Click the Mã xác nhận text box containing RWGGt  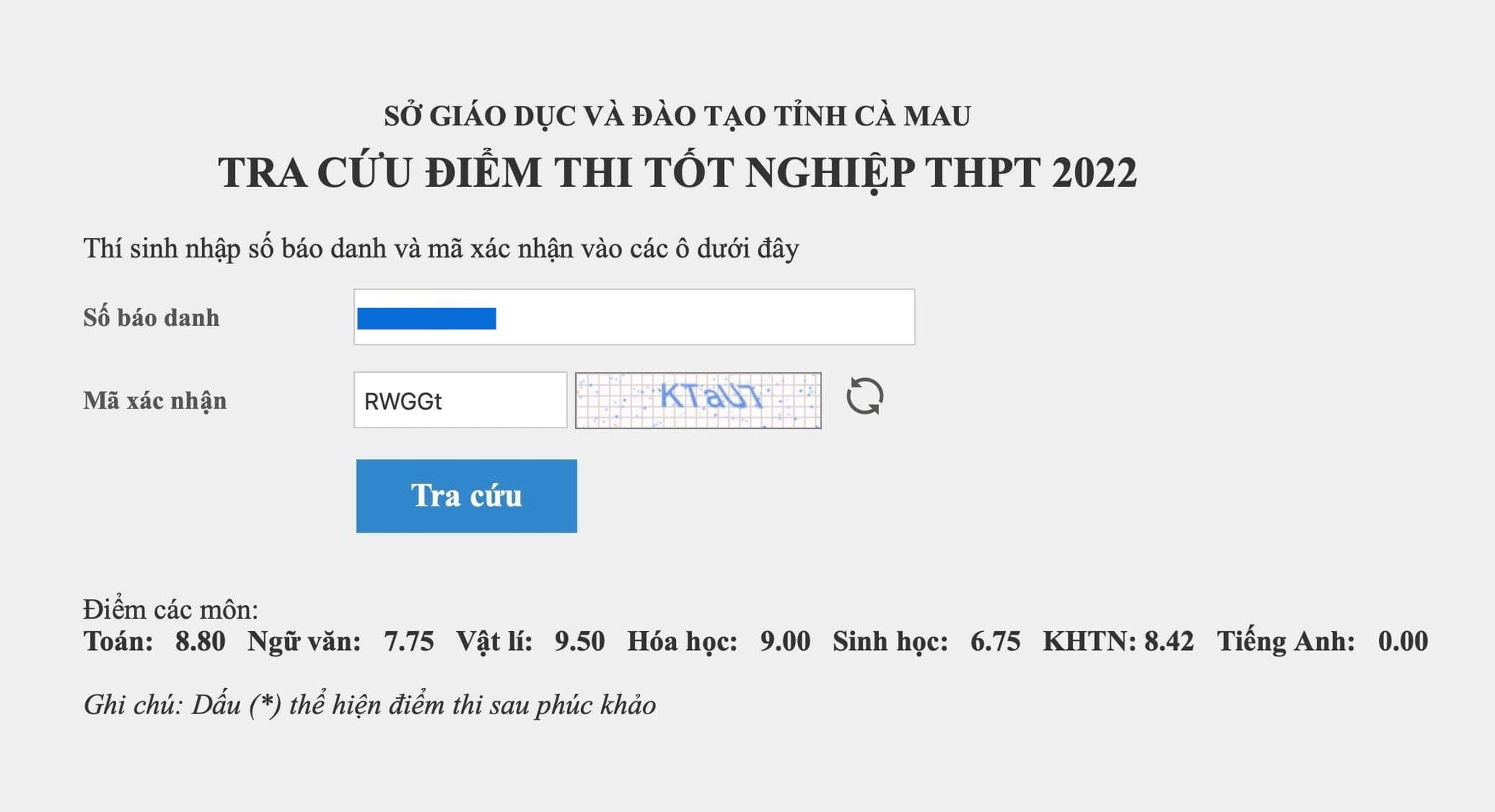(460, 399)
